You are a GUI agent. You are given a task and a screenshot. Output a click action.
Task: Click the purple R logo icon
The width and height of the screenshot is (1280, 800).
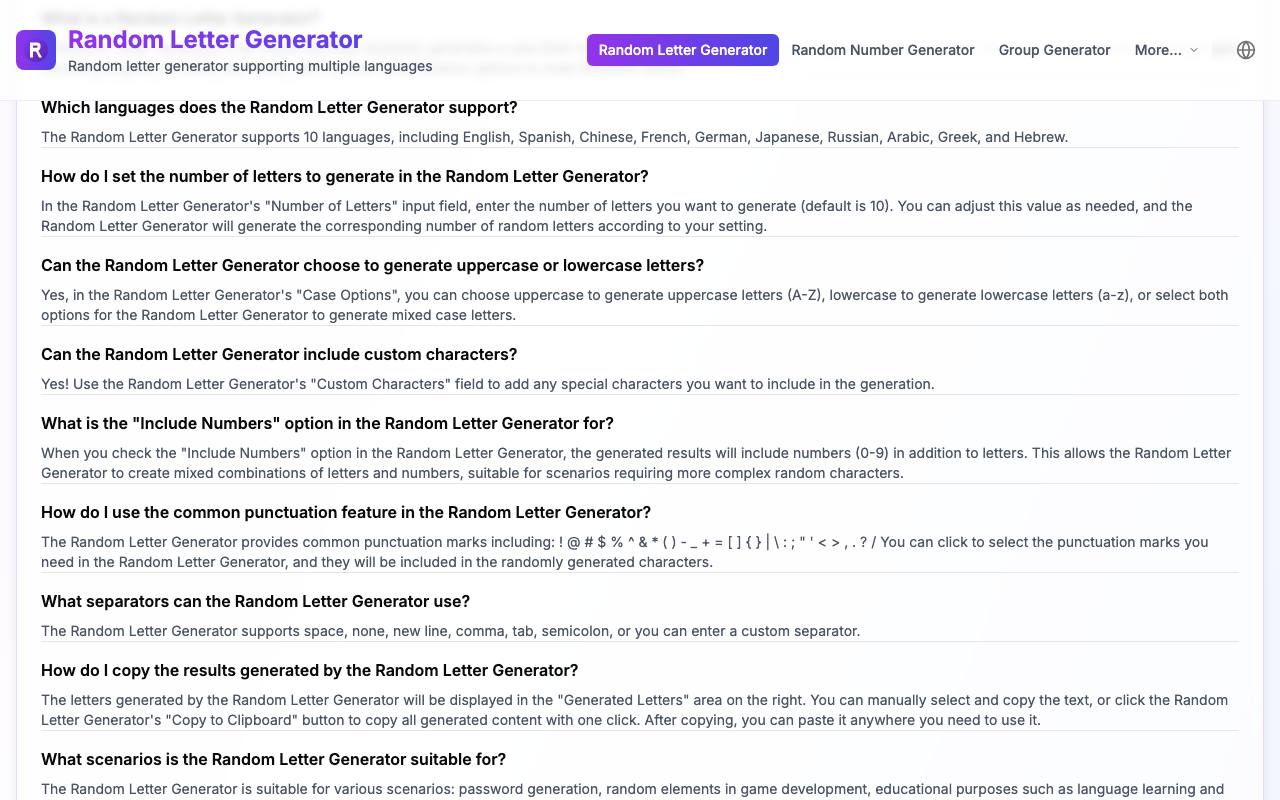point(36,50)
